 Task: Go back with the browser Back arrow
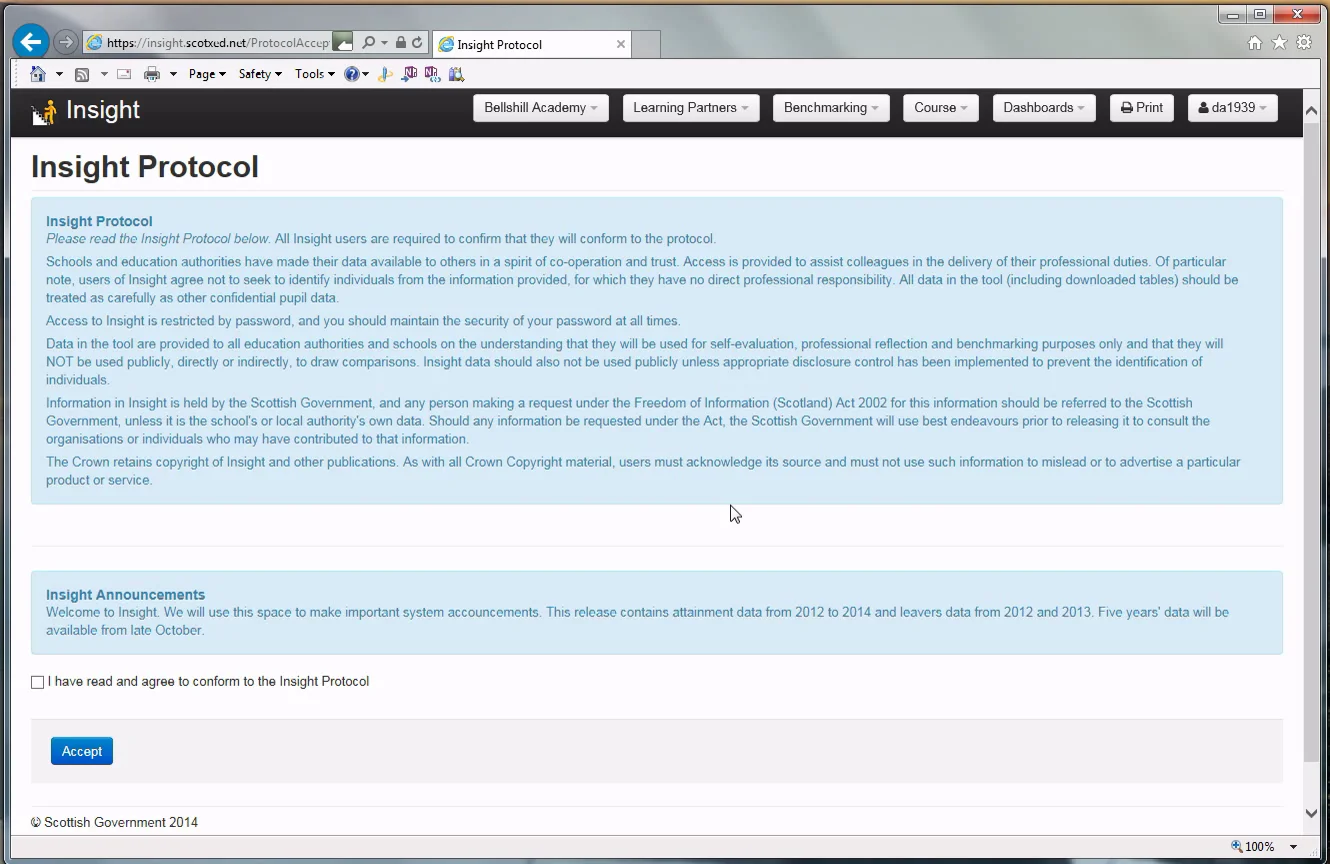(x=31, y=42)
